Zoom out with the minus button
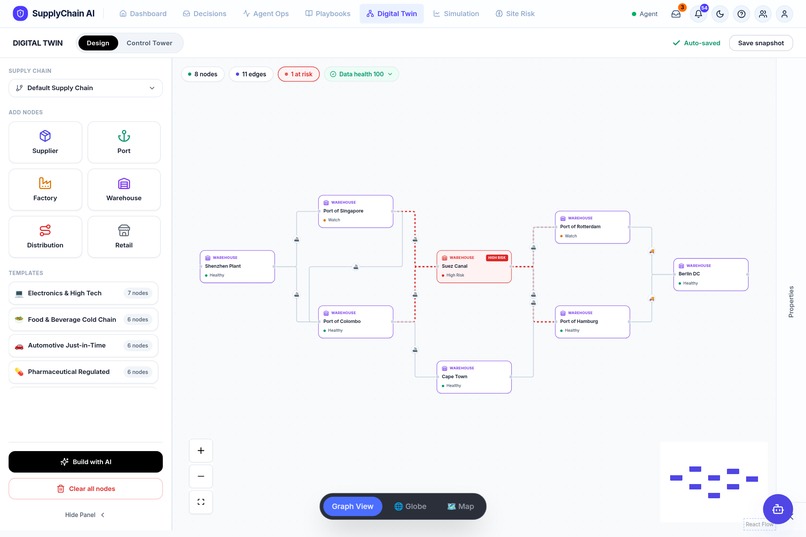 click(x=201, y=476)
